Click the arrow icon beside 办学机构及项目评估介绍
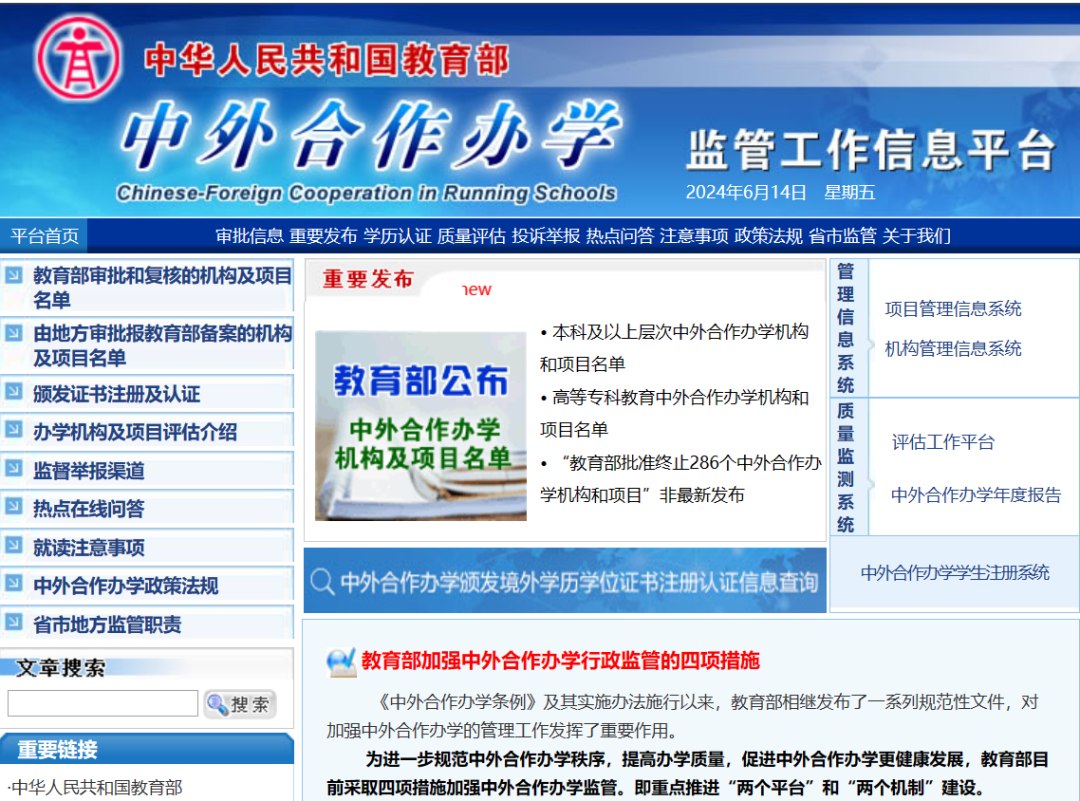Image resolution: width=1080 pixels, height=801 pixels. (x=14, y=430)
